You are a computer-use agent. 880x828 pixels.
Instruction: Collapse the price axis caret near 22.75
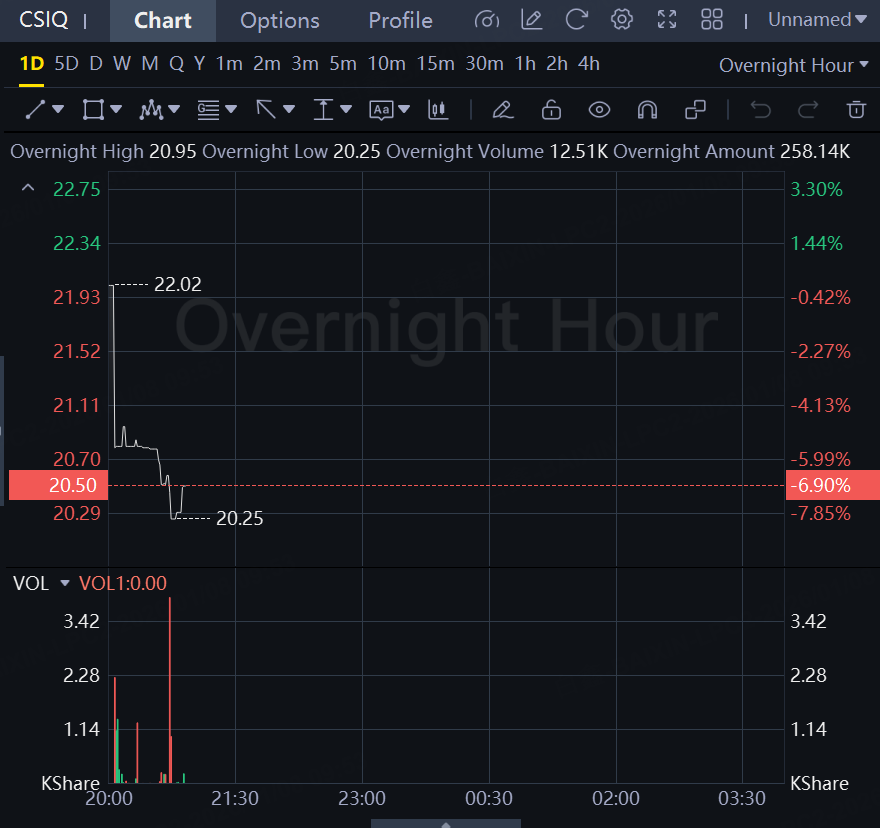tap(28, 188)
